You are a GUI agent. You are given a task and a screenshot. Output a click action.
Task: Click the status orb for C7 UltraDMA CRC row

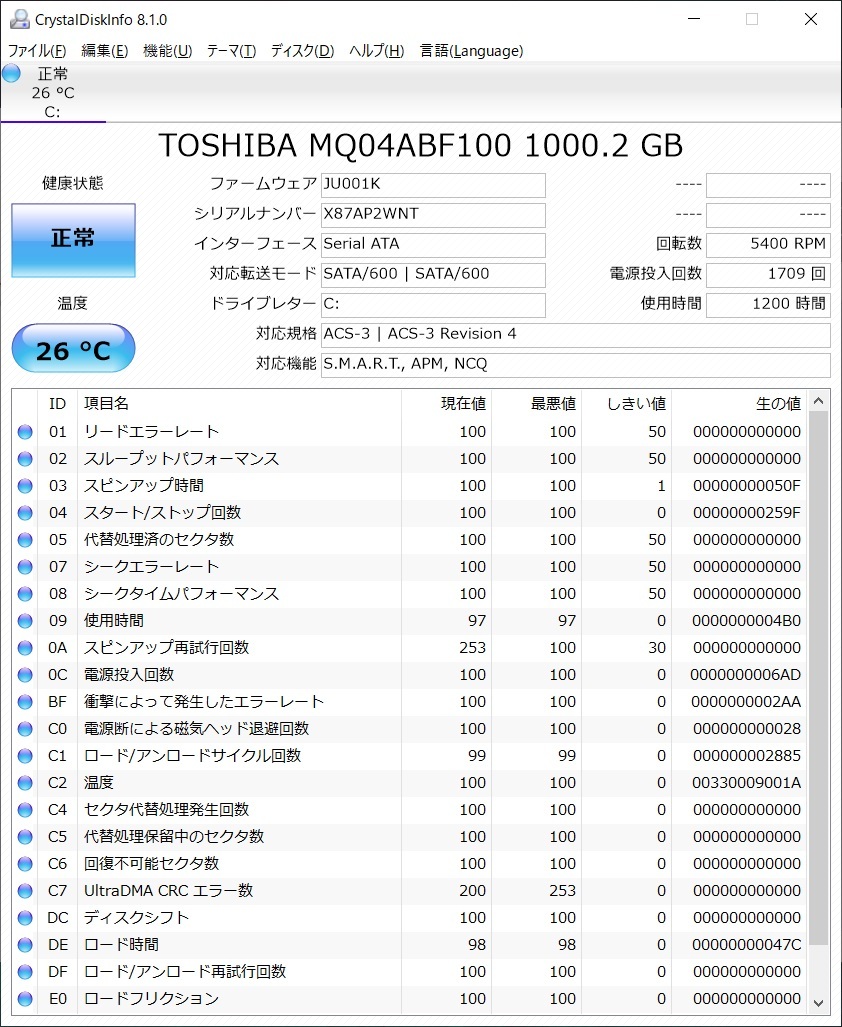[x=25, y=891]
